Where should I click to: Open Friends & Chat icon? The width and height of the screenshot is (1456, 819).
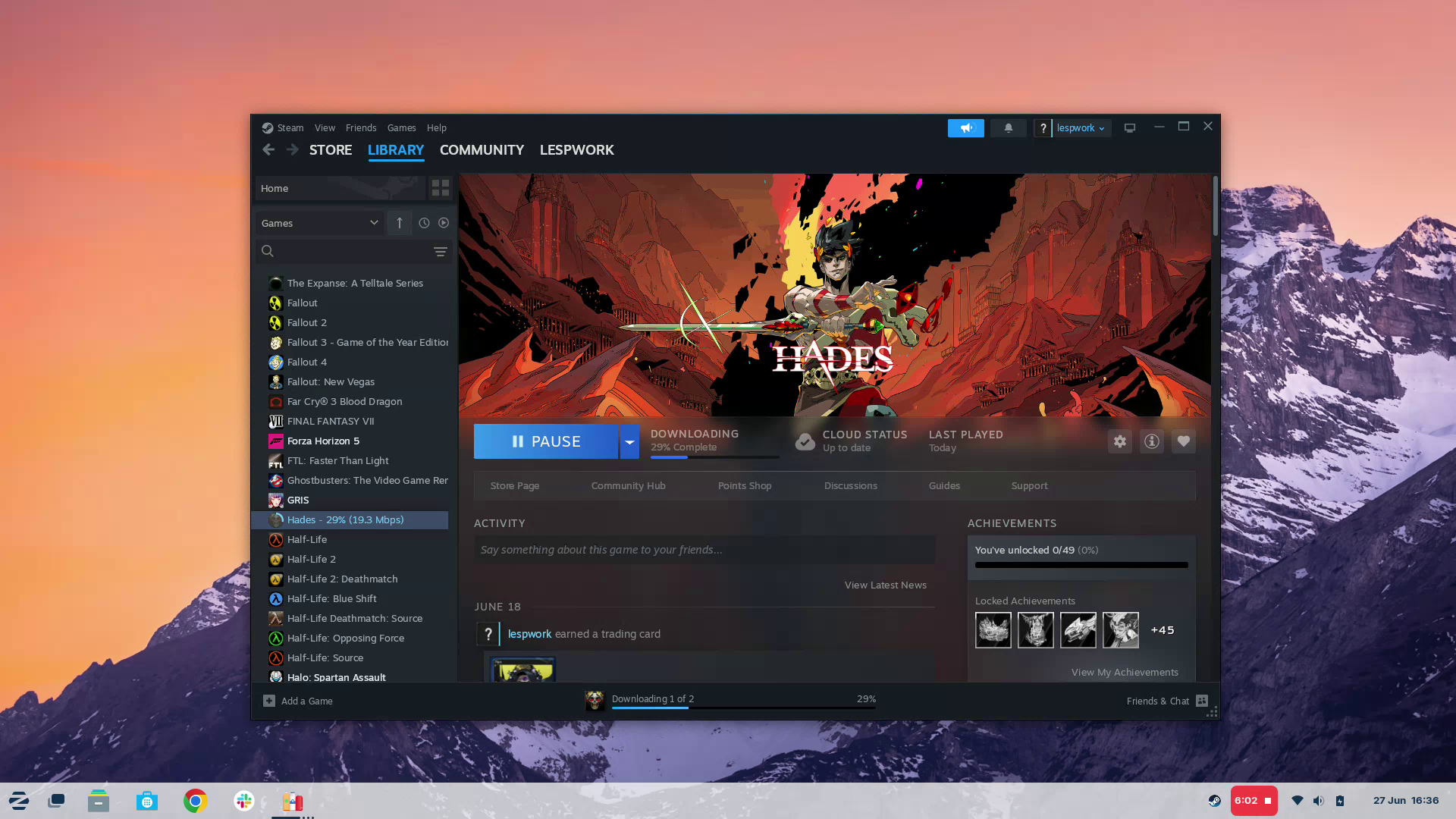(1202, 701)
